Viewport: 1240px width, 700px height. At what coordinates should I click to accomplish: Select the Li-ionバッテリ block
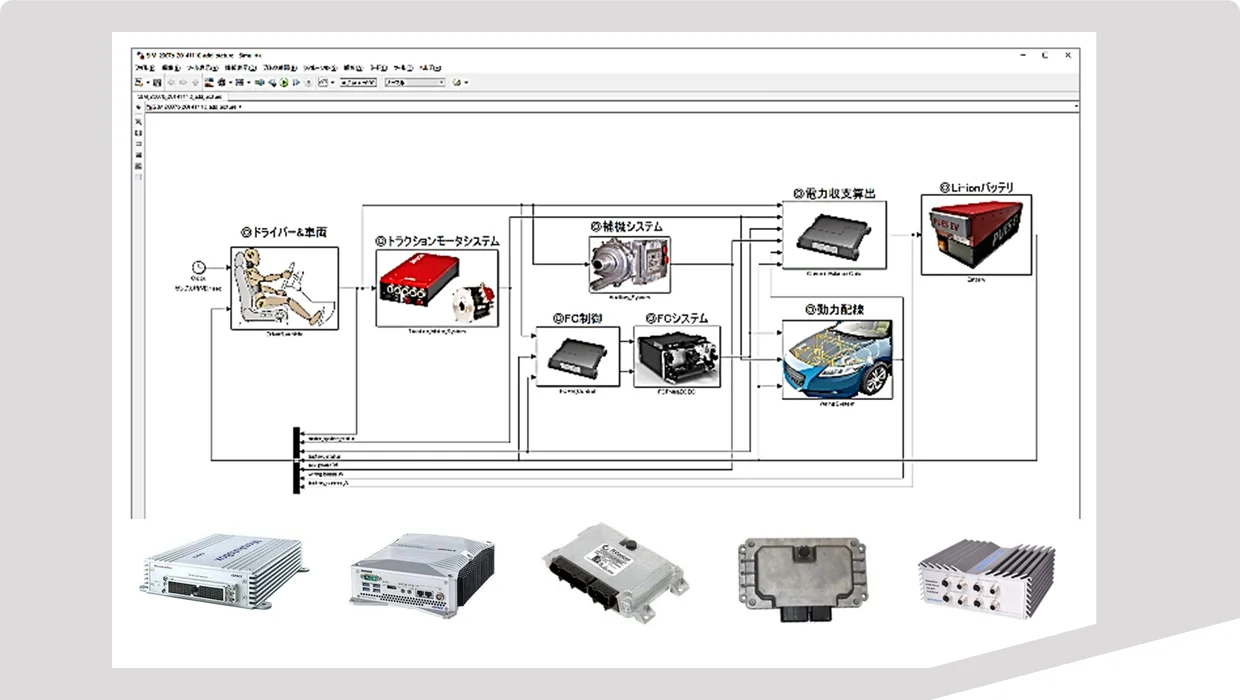point(976,234)
